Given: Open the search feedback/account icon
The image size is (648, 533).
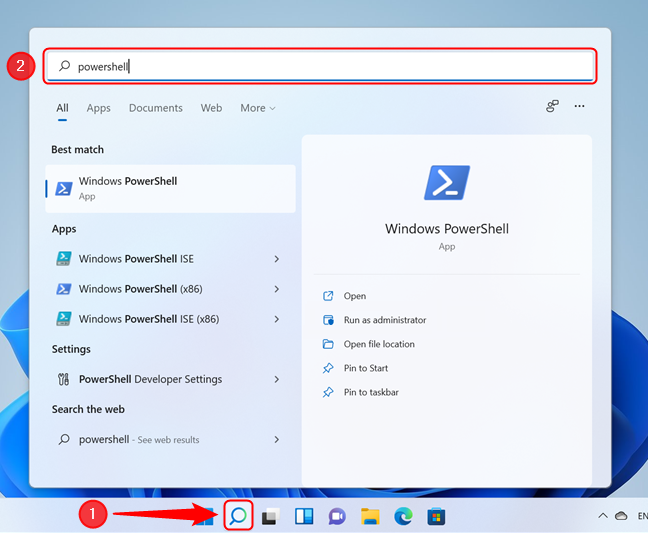Looking at the screenshot, I should (552, 106).
